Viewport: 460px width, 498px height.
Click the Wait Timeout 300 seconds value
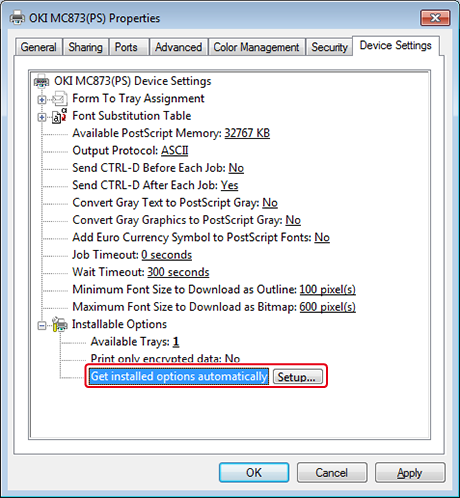(178, 272)
